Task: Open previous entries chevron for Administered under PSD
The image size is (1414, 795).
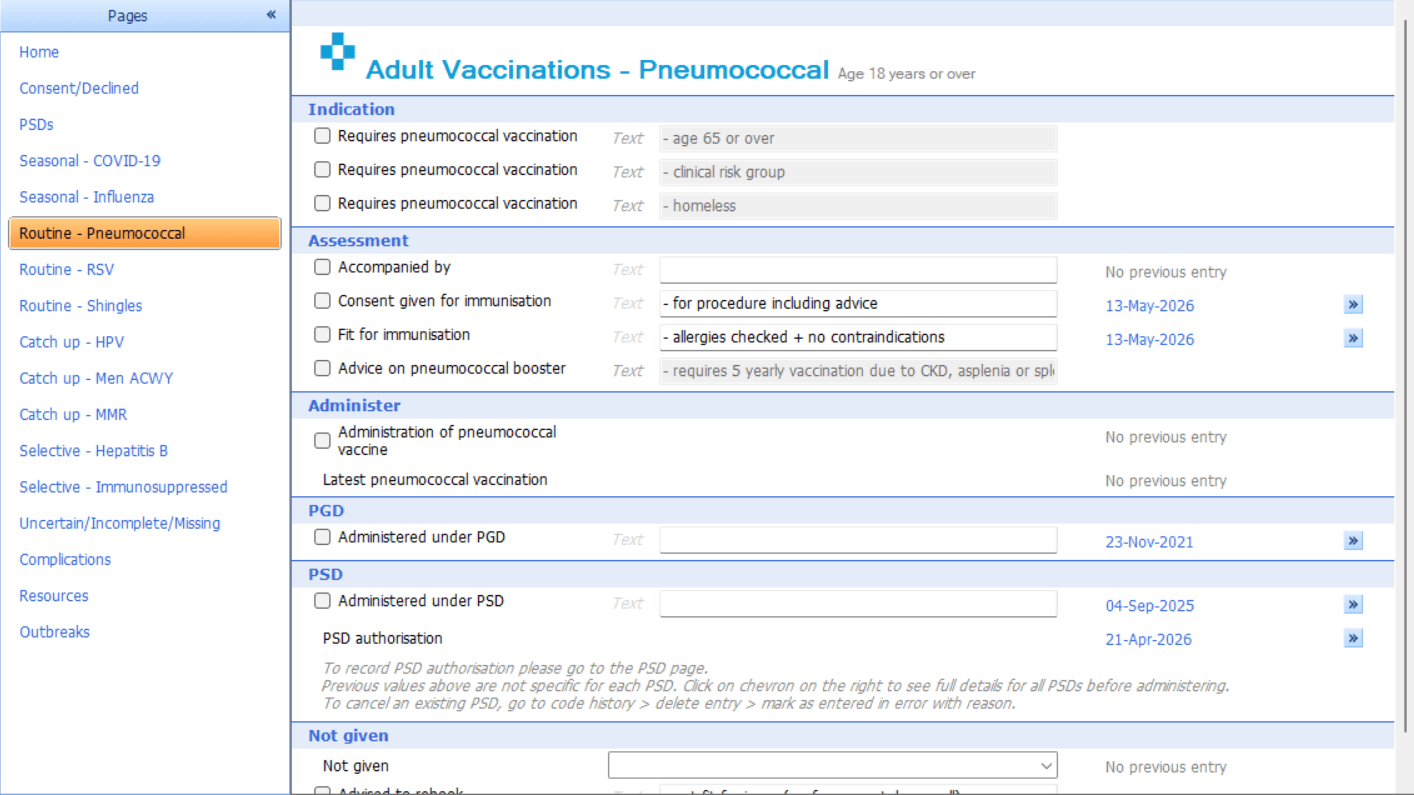Action: [1353, 605]
